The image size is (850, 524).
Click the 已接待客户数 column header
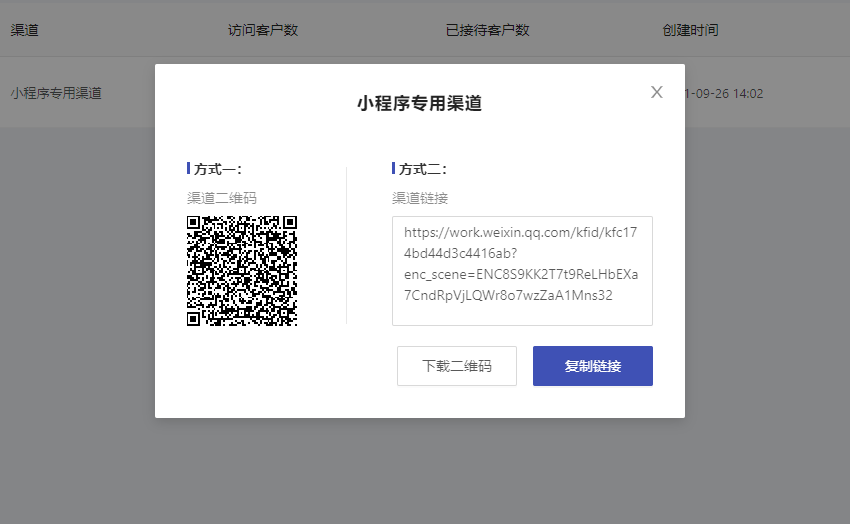point(487,30)
